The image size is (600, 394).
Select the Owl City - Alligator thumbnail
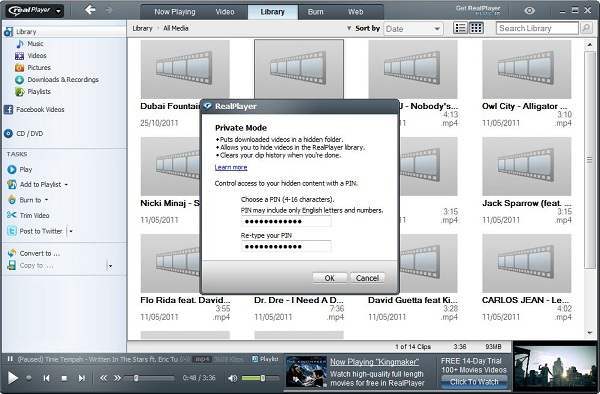pos(527,69)
